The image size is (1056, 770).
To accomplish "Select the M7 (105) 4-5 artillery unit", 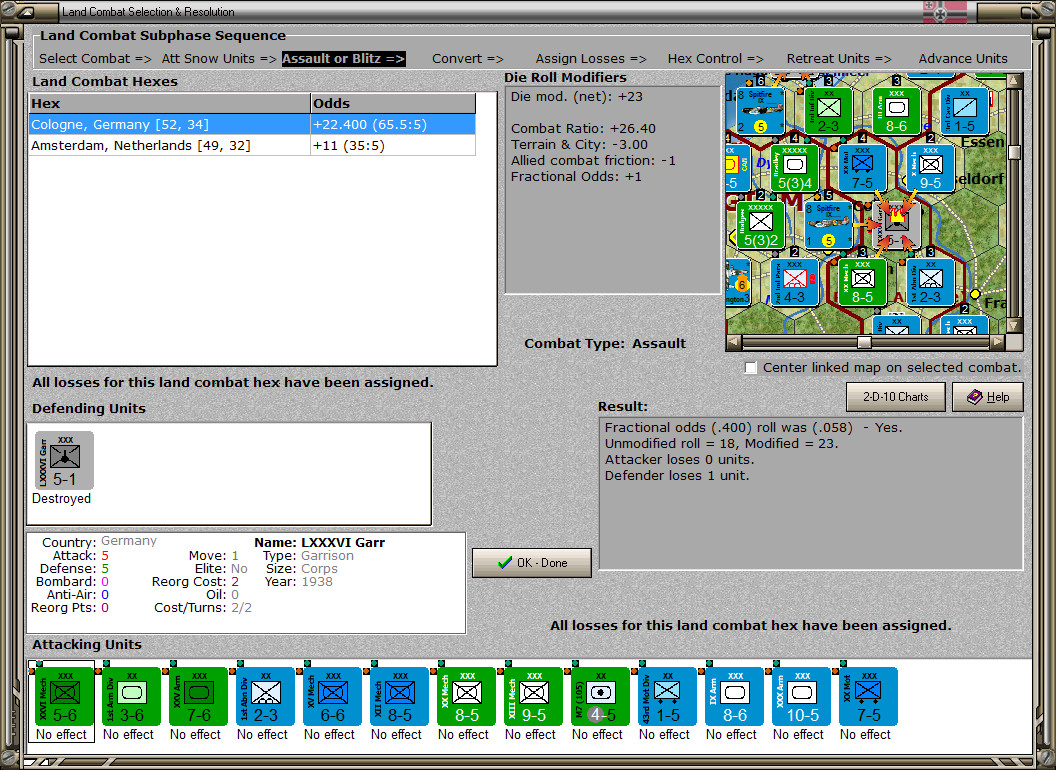I will click(601, 697).
